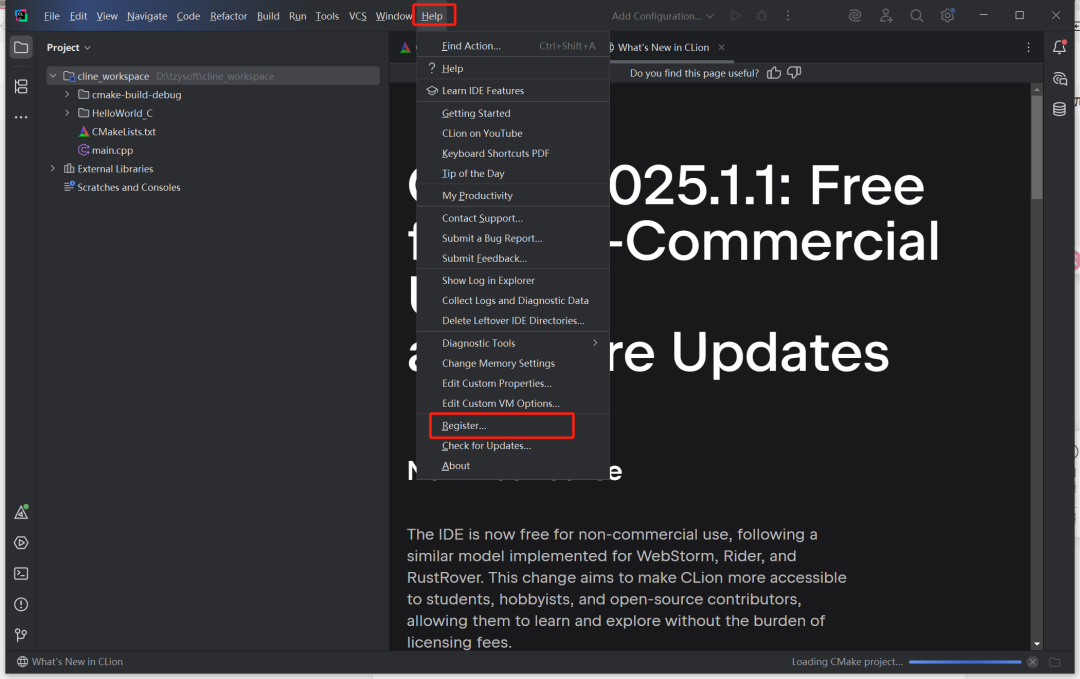Open IDE settings gear icon
Image resolution: width=1080 pixels, height=679 pixels.
948,15
